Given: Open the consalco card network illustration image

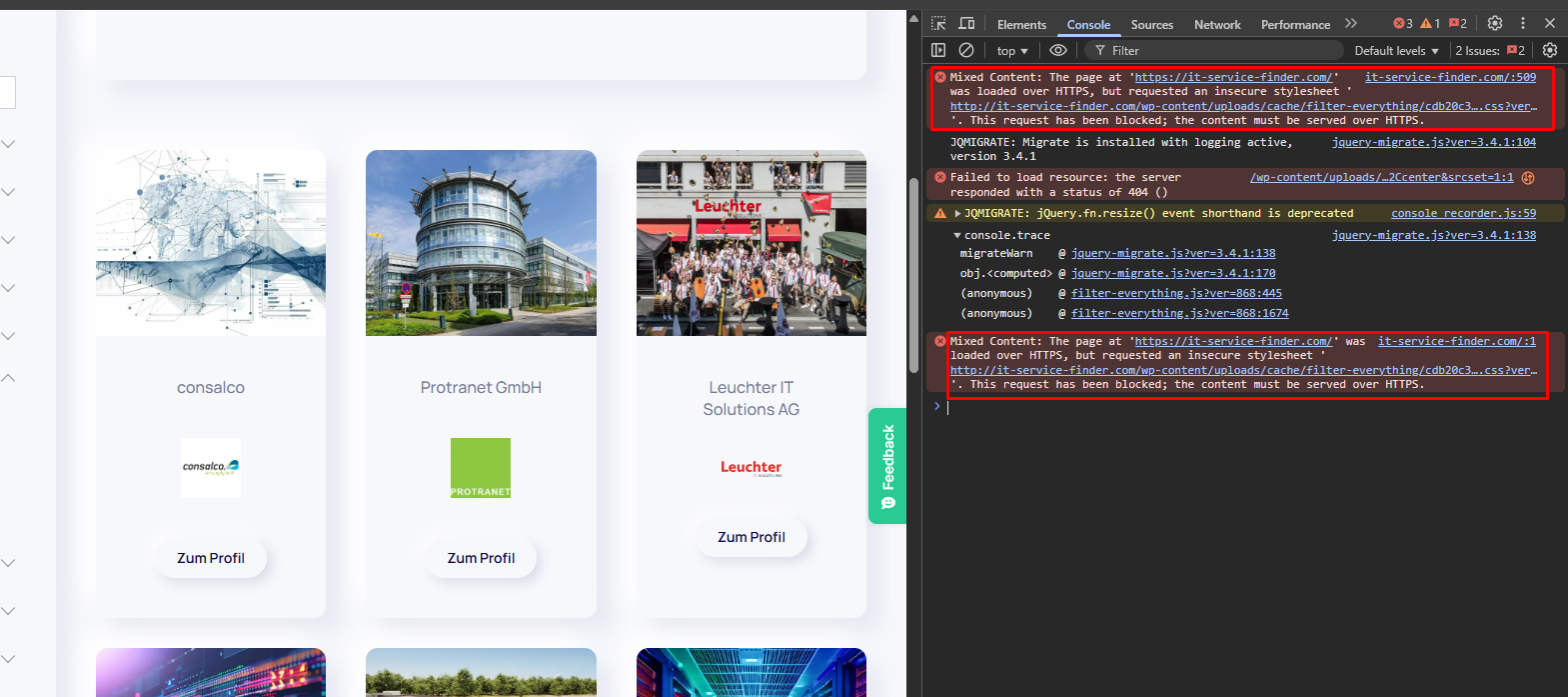Looking at the screenshot, I should click(211, 243).
